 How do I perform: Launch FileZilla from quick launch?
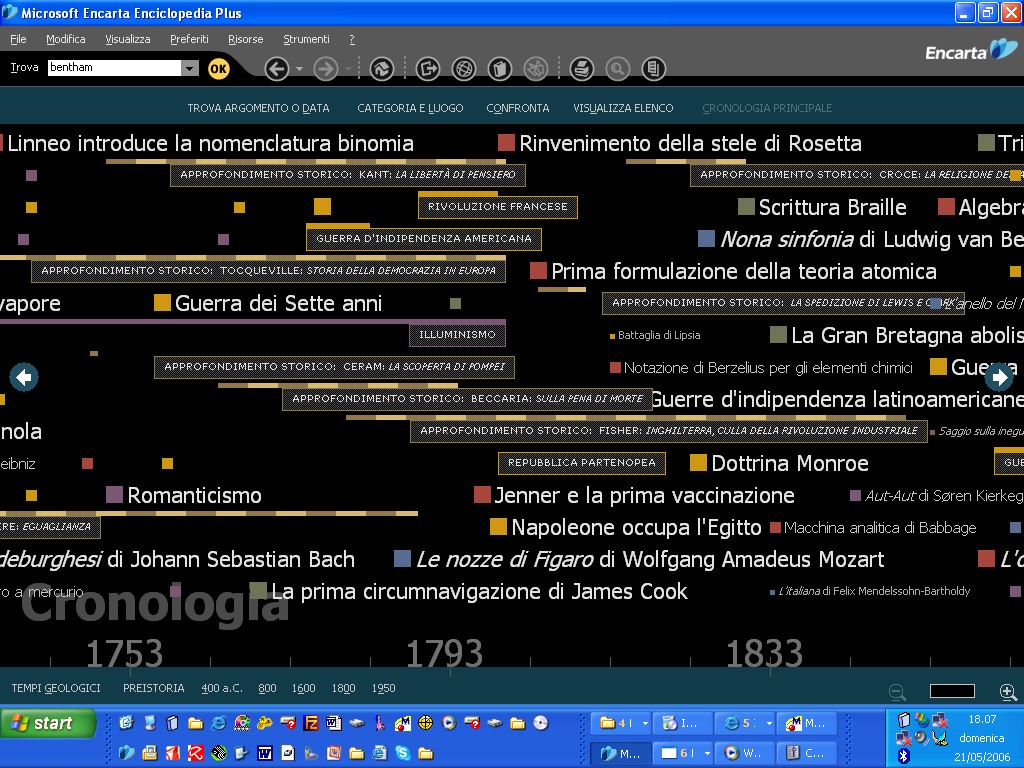pyautogui.click(x=312, y=723)
